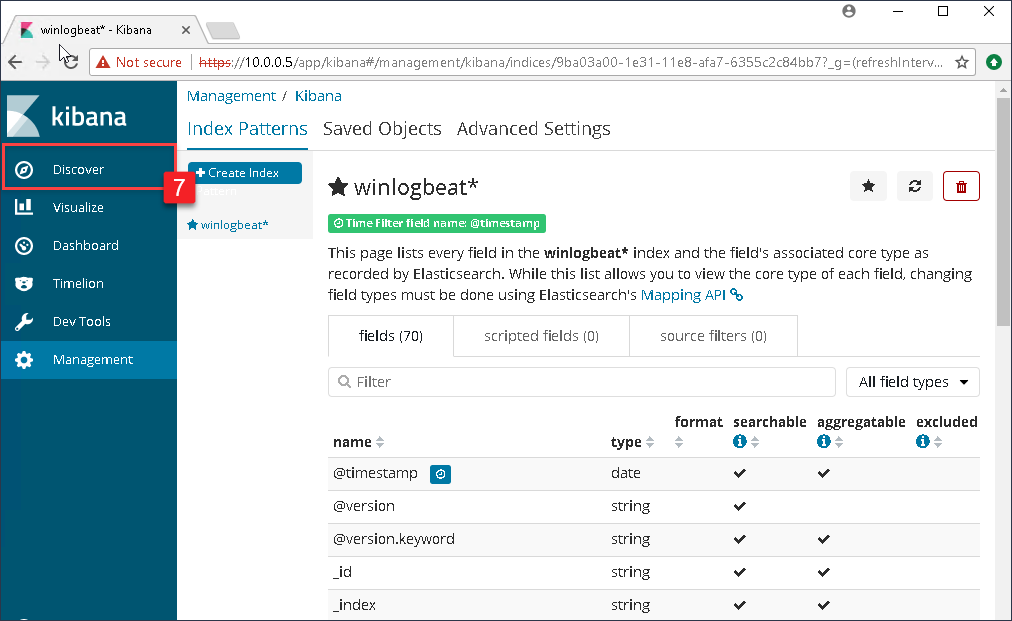1012x621 pixels.
Task: Open Dev Tools wrench item
Action: point(88,321)
